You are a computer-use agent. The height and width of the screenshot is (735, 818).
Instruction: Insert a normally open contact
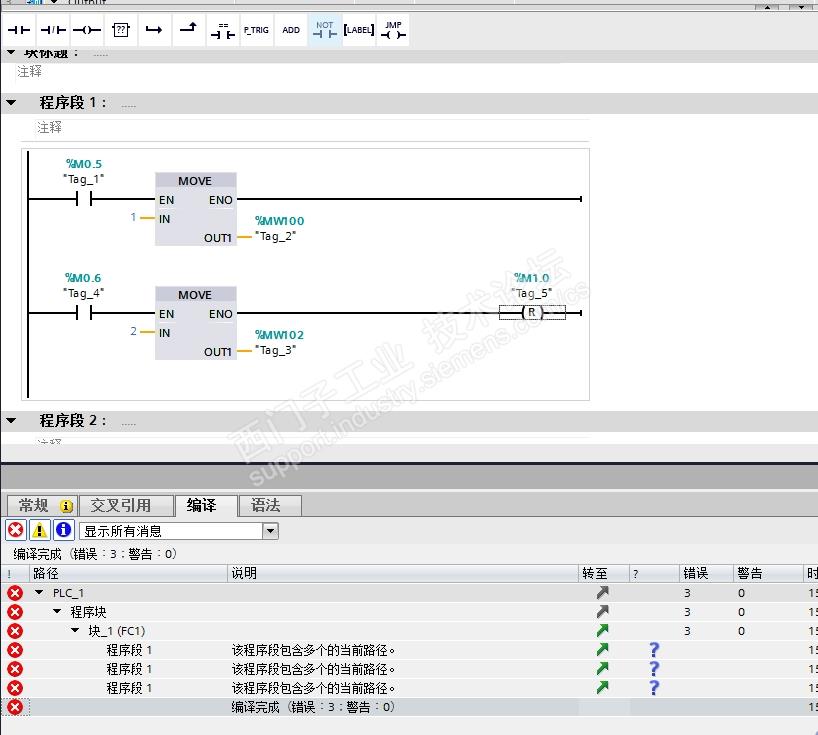click(x=19, y=30)
